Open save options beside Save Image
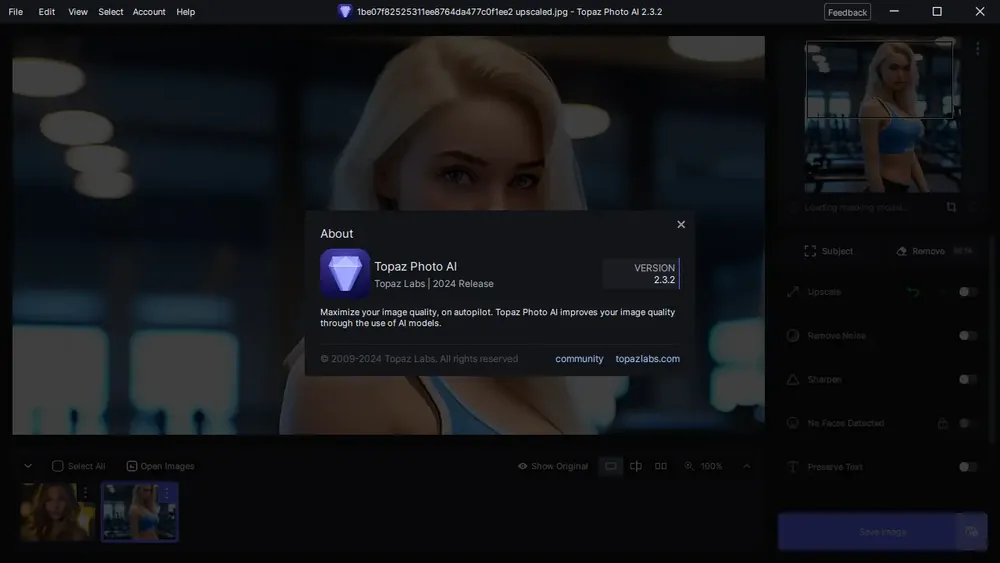Screen dimensions: 1000x563 pos(971,532)
